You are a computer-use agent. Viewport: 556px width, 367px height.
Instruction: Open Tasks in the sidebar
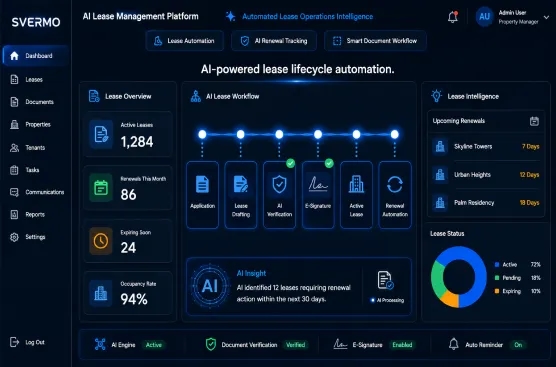[25, 170]
